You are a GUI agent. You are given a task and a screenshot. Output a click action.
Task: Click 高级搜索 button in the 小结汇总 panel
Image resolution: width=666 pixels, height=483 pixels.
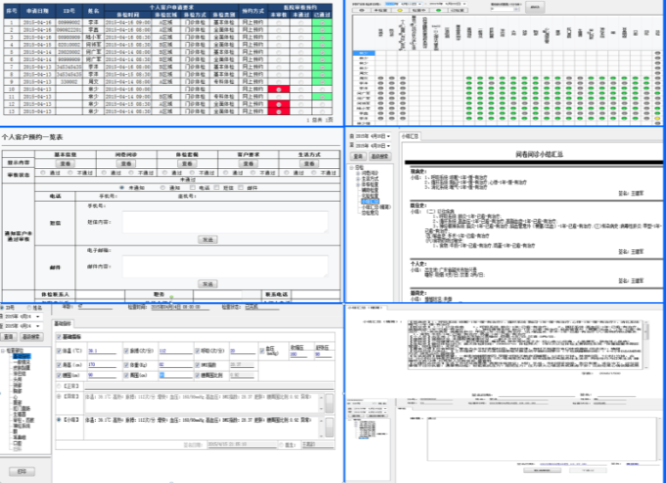click(380, 157)
